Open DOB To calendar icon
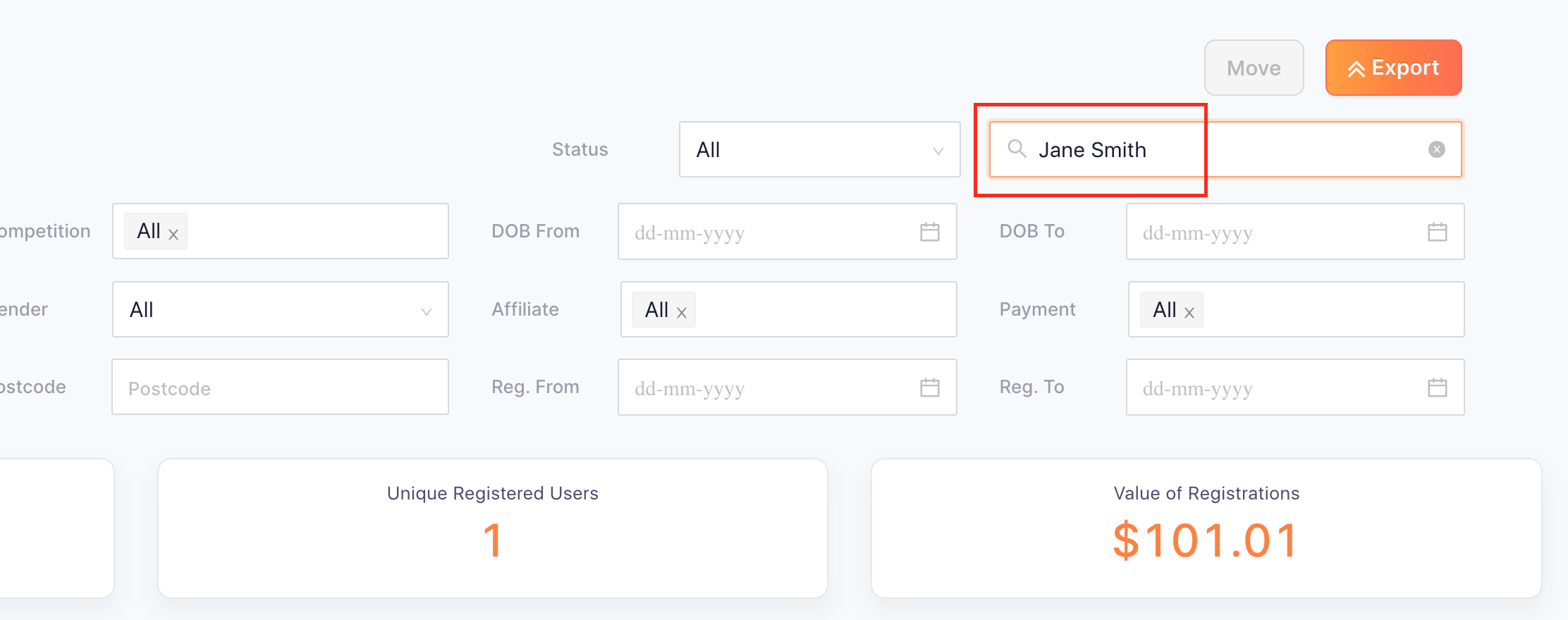 (1437, 232)
